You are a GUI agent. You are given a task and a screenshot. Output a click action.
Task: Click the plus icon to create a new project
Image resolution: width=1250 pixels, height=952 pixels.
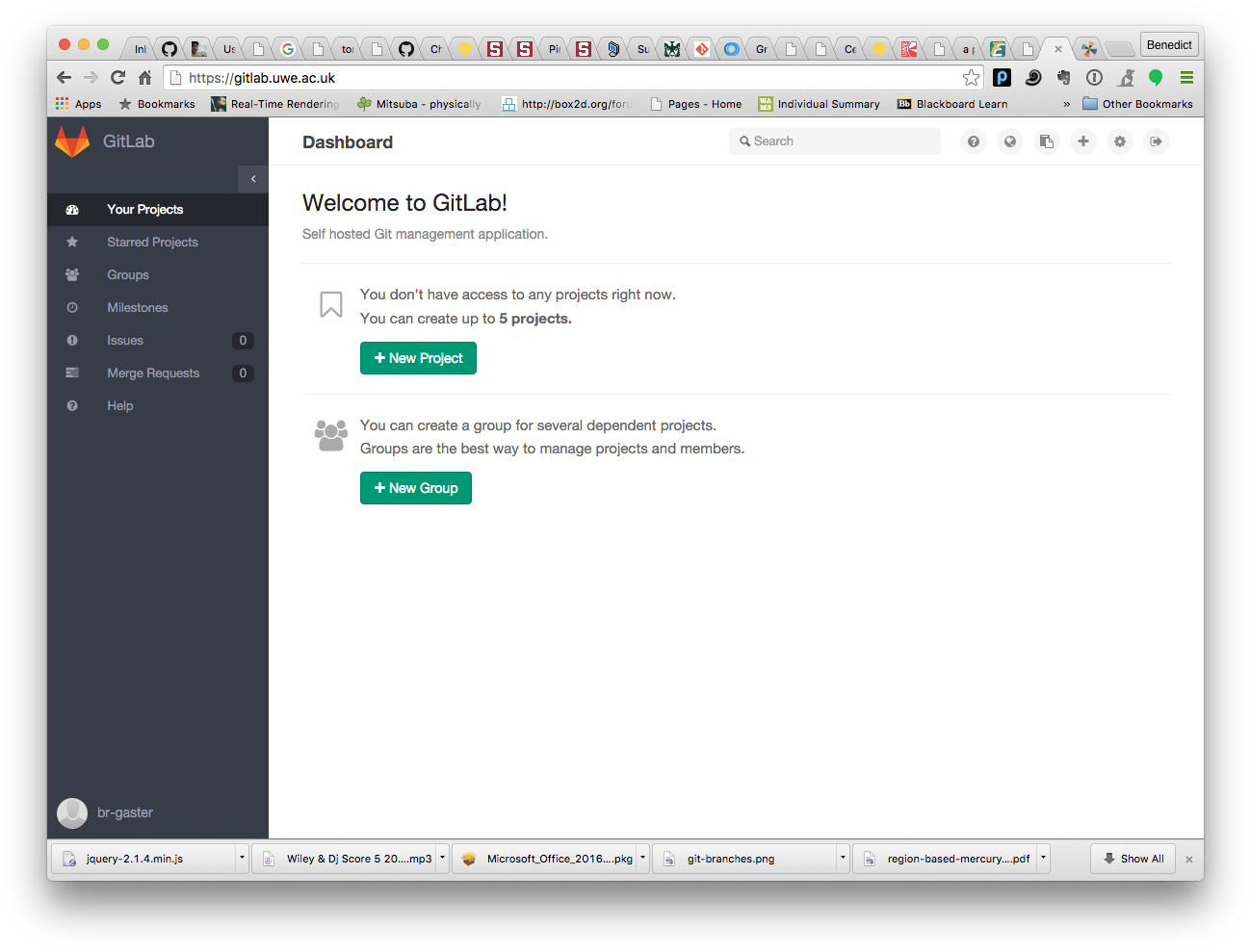[x=1082, y=142]
